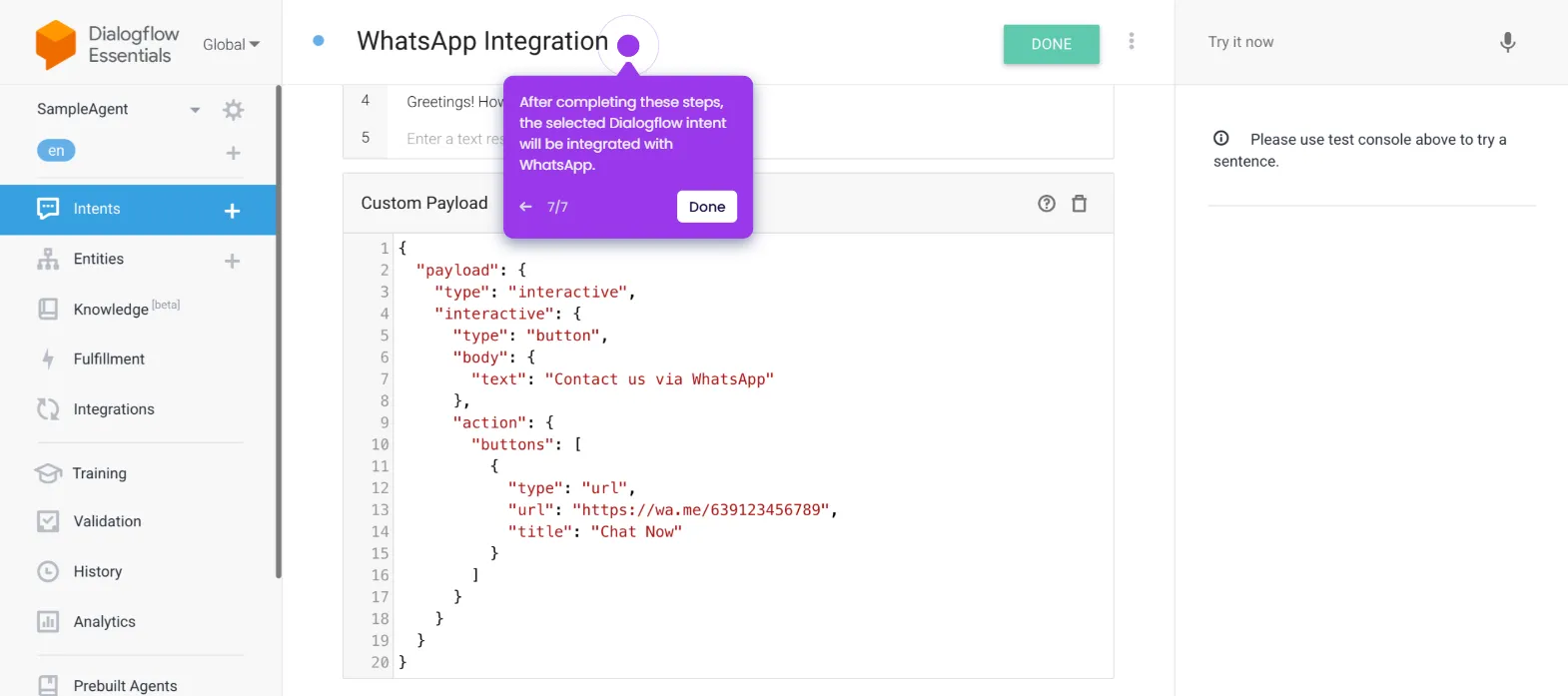This screenshot has width=1568, height=696.
Task: Open the Validation page
Action: click(x=107, y=521)
